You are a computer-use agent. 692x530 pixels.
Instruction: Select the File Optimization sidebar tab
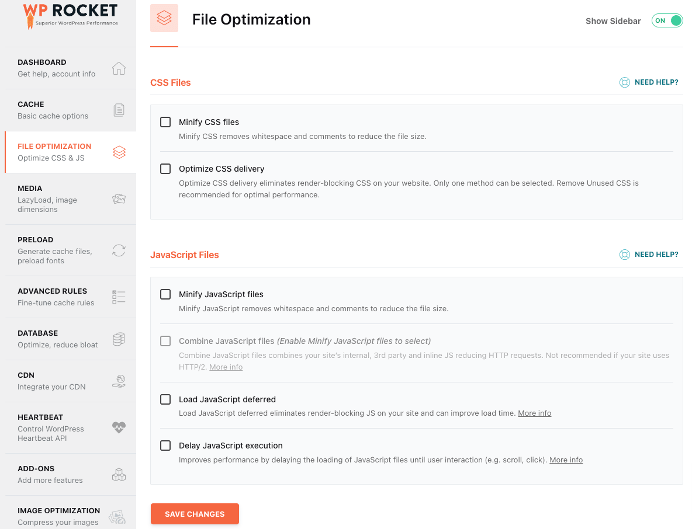60,152
